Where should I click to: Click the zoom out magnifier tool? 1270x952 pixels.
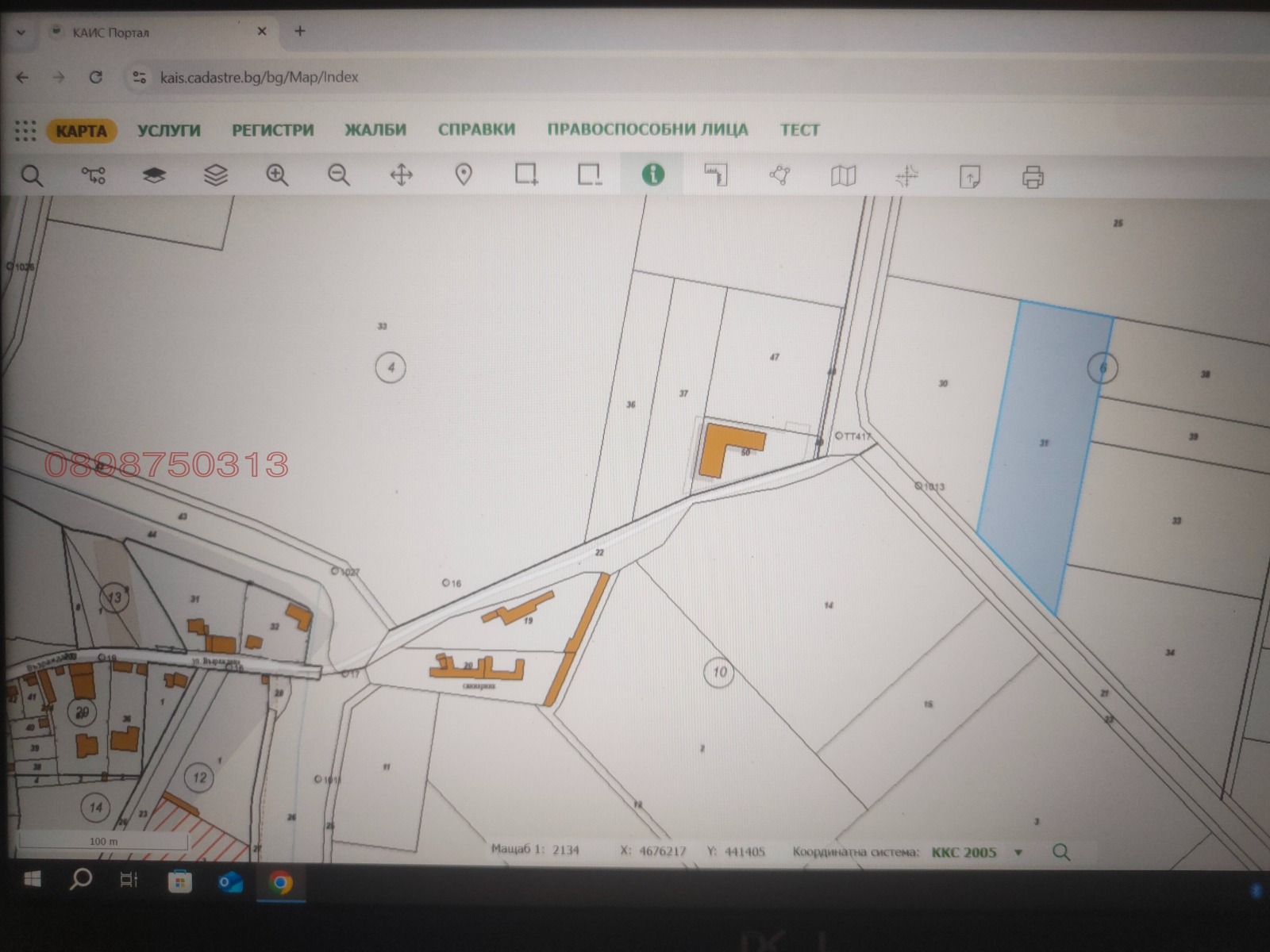pyautogui.click(x=339, y=175)
